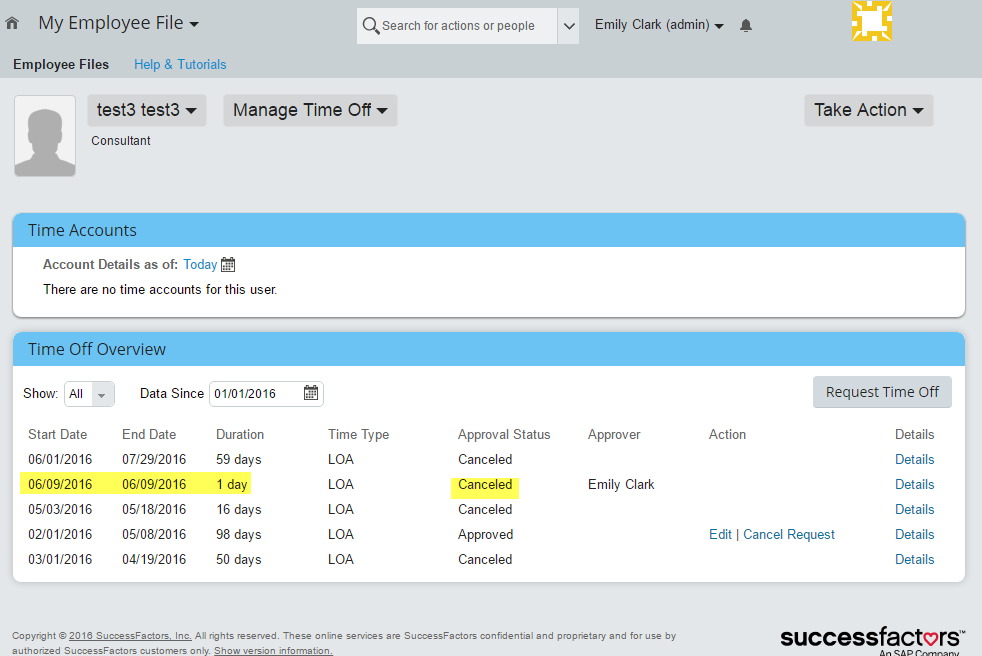Viewport: 982px width, 656px height.
Task: Click the search magnifier icon
Action: (371, 26)
